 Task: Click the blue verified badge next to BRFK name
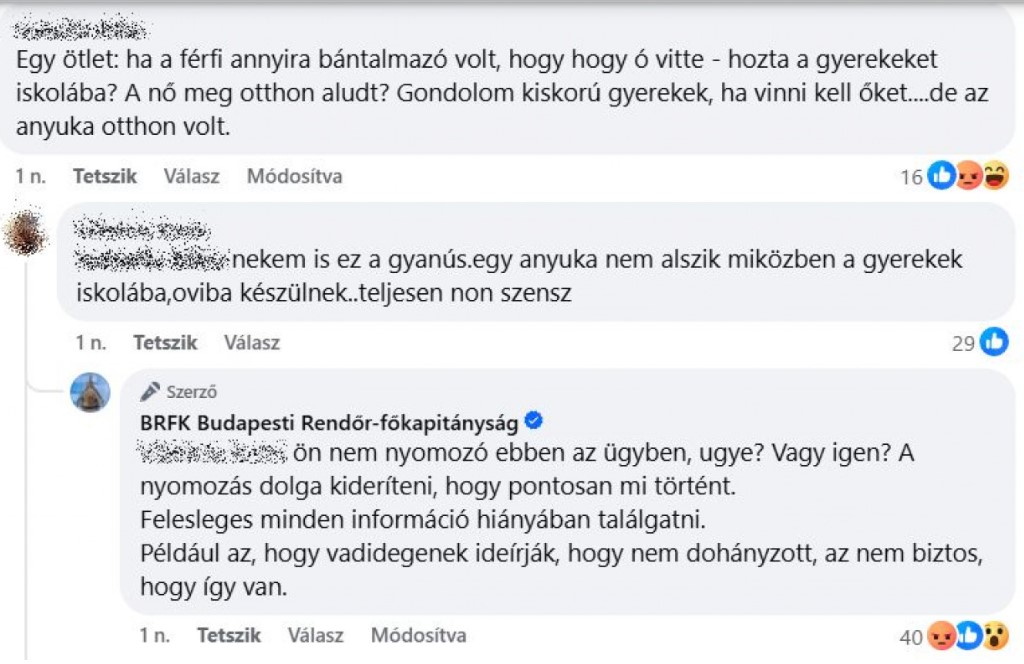(x=534, y=421)
